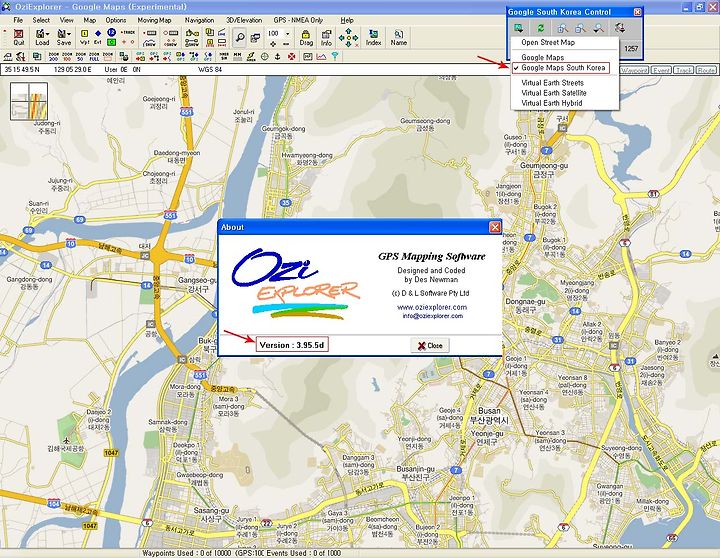Click the blue circle 12 toolbar icon
The image size is (720, 558).
[111, 32]
